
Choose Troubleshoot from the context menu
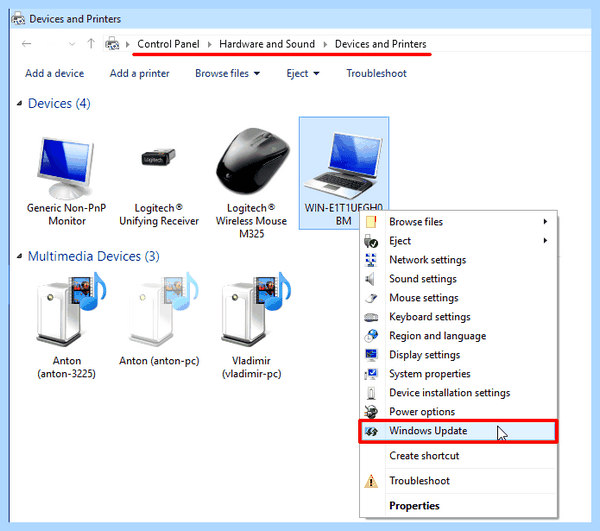(x=458, y=481)
